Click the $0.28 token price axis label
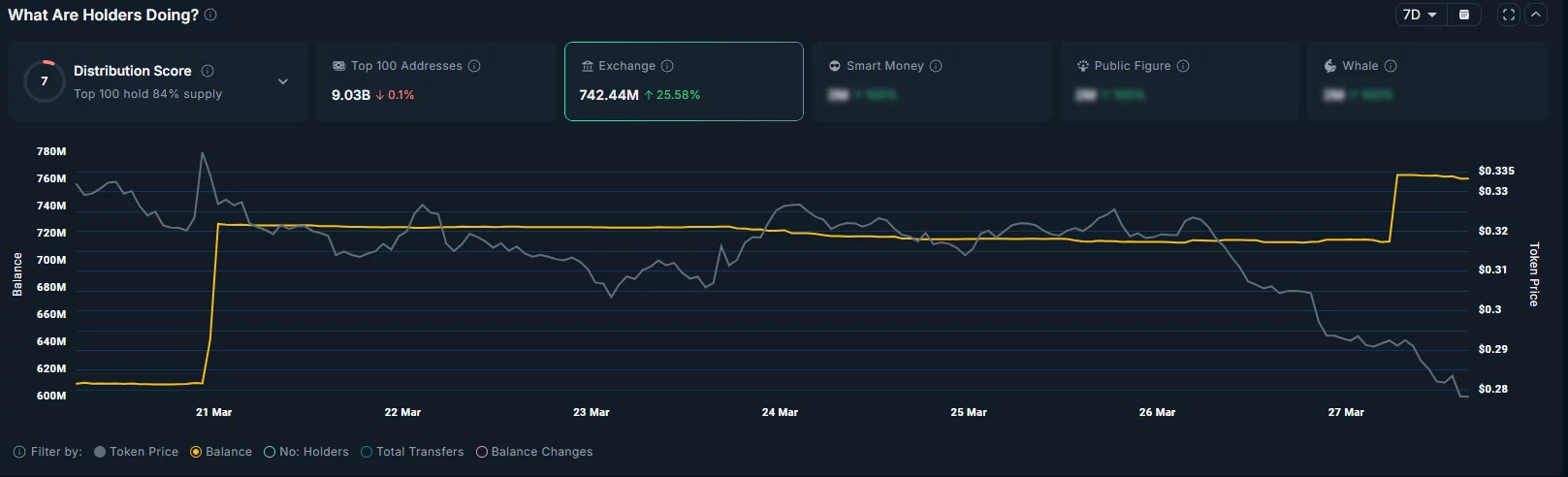Screen dimensions: 1568x477 click(x=1493, y=389)
